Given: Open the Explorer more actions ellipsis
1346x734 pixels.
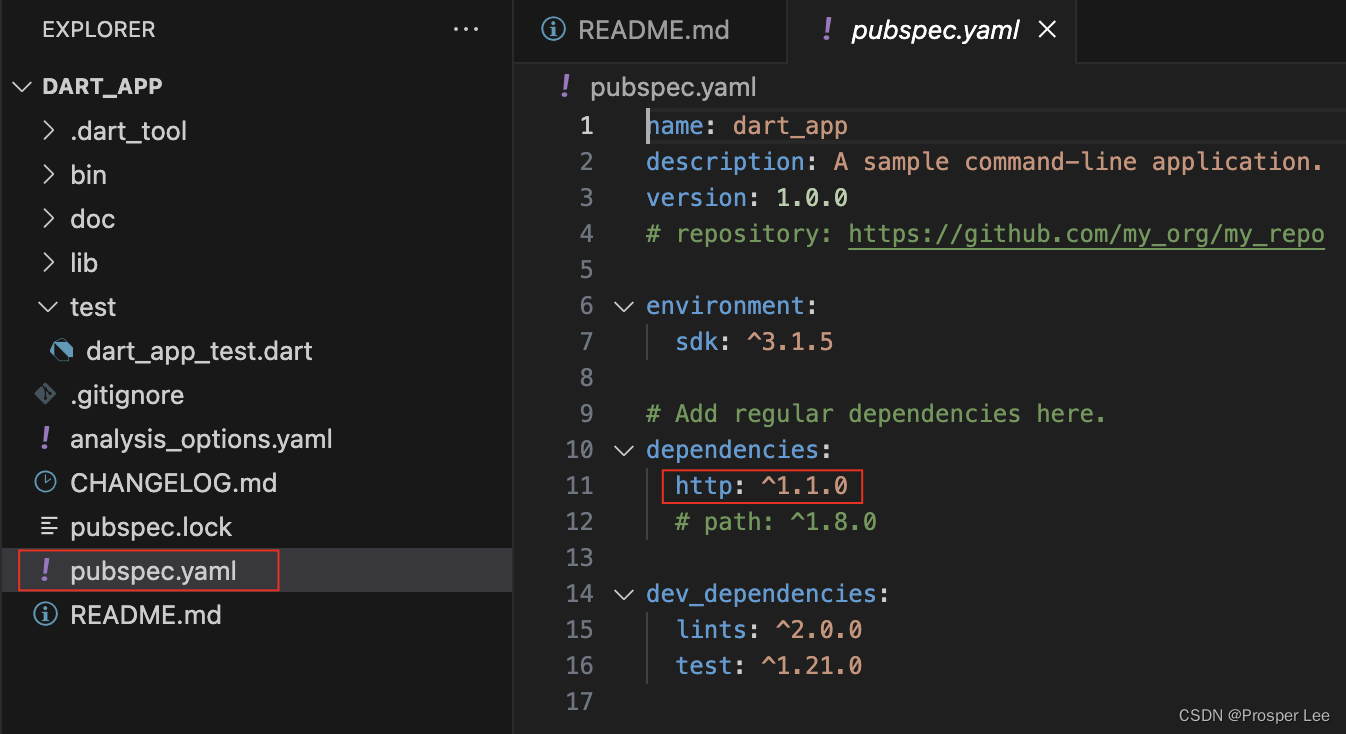Looking at the screenshot, I should [466, 30].
